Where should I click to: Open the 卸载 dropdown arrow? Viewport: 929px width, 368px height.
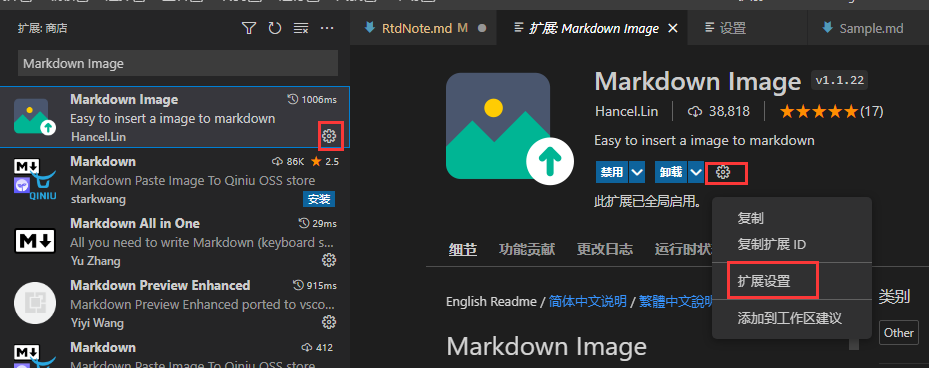coord(696,172)
